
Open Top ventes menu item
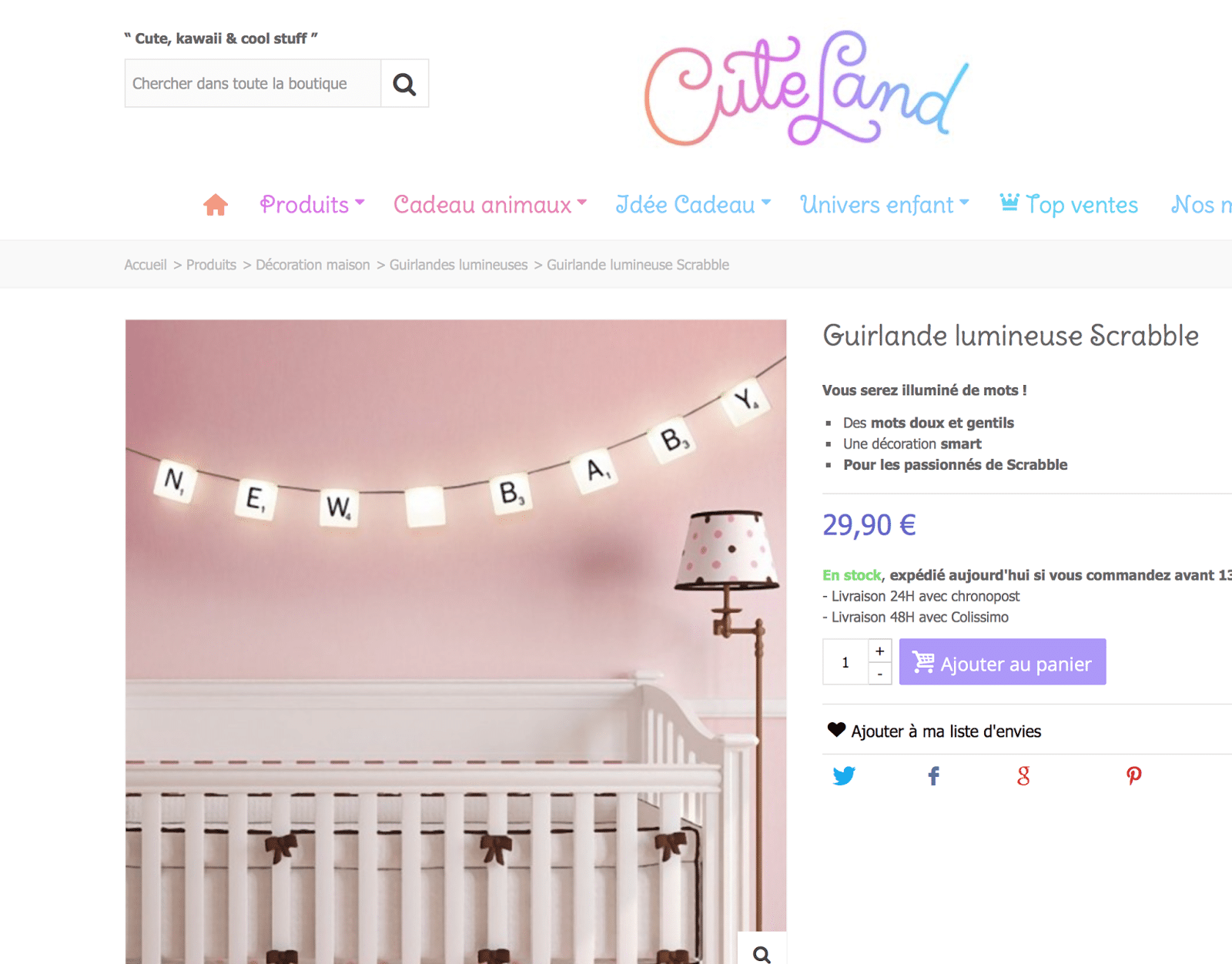(x=1069, y=204)
